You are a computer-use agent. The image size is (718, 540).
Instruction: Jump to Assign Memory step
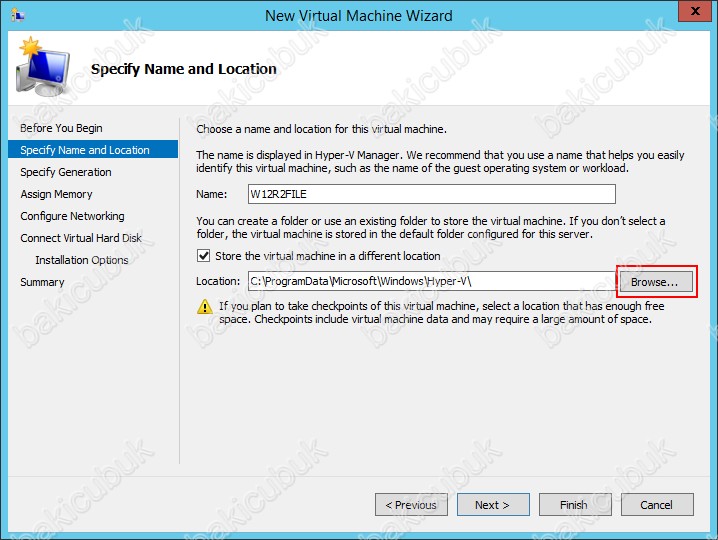(x=56, y=194)
